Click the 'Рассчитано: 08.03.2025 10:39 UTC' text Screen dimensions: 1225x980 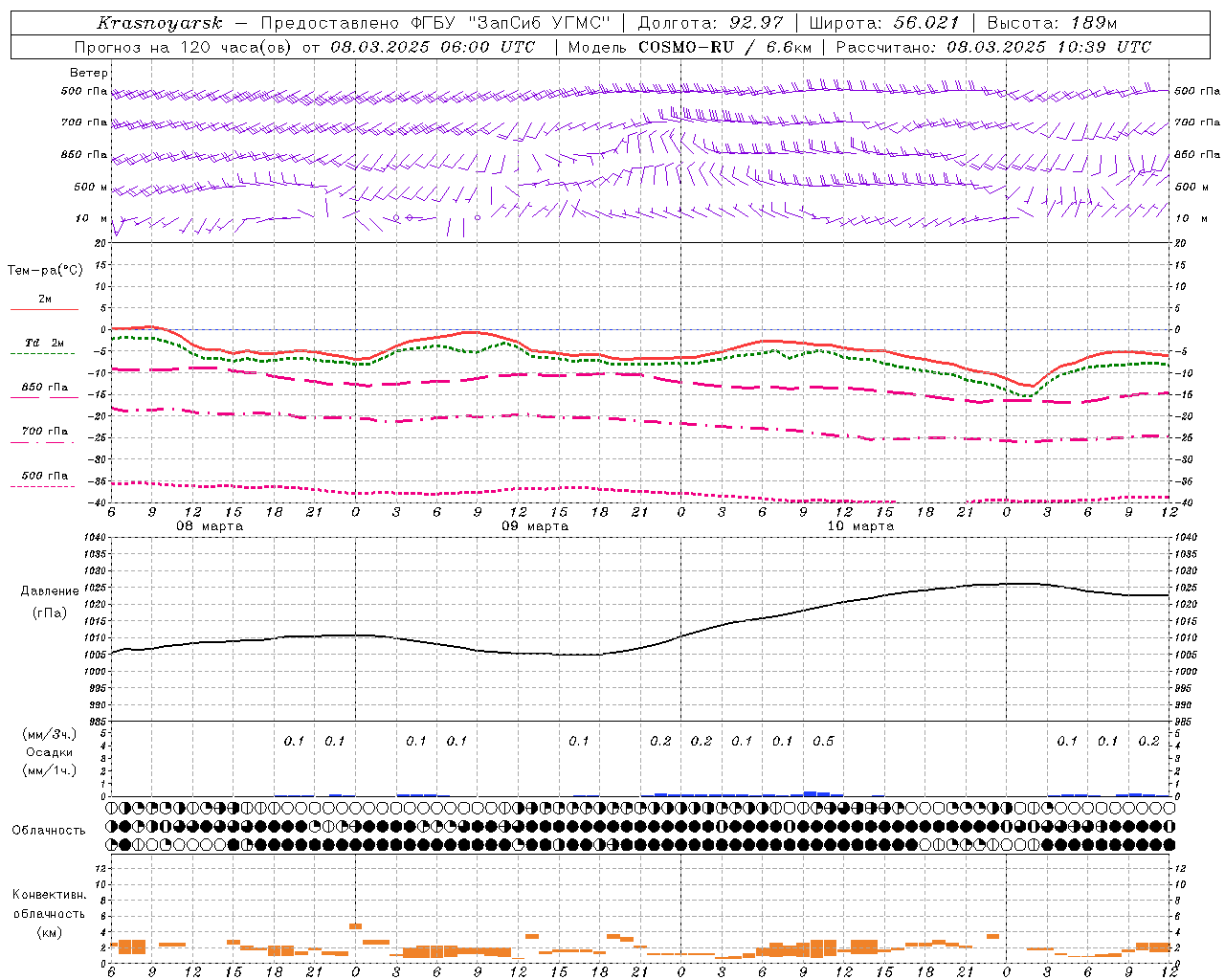click(993, 47)
